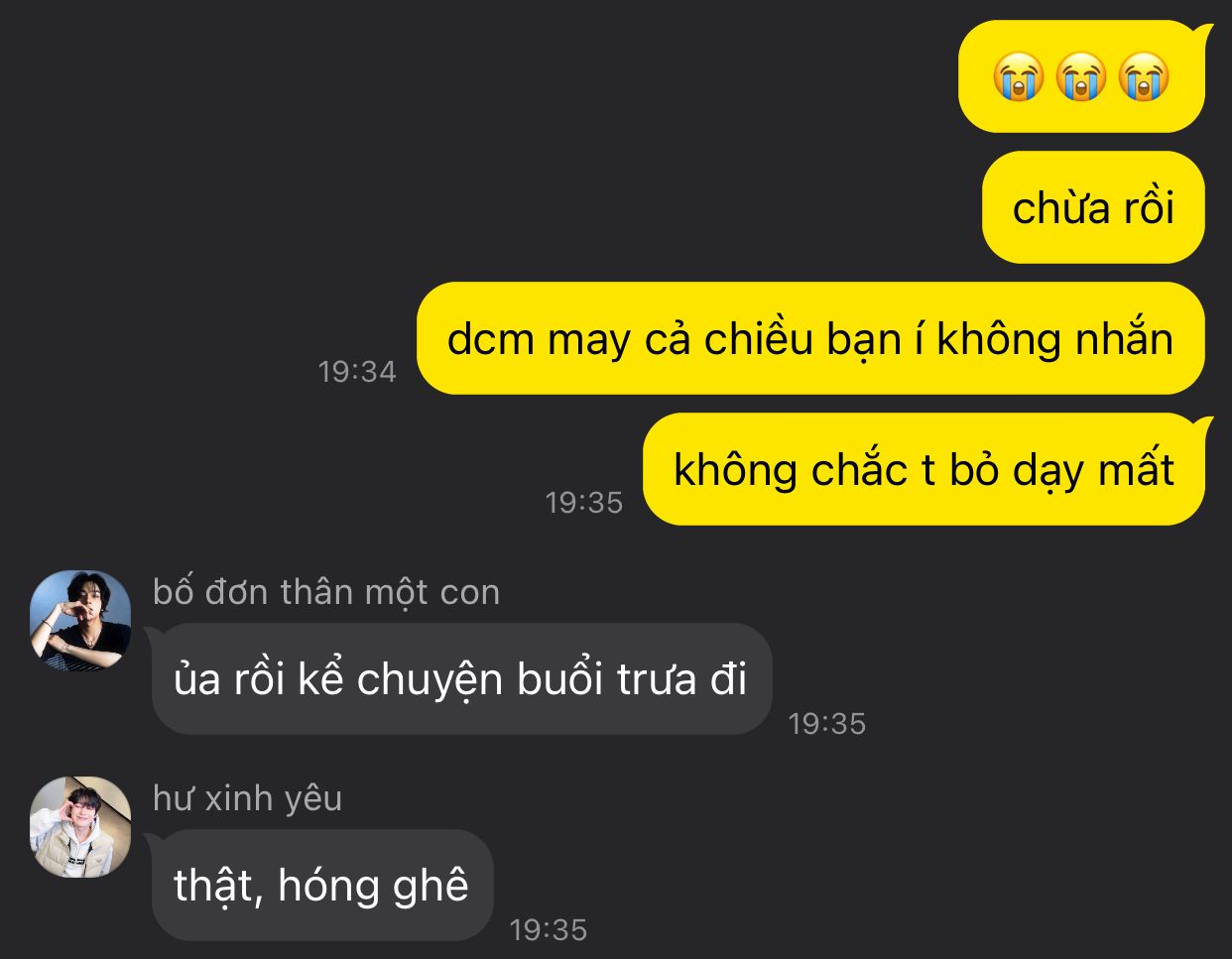Open hư xinh yêu's profile picture
The width and height of the screenshot is (1232, 959).
(x=80, y=827)
